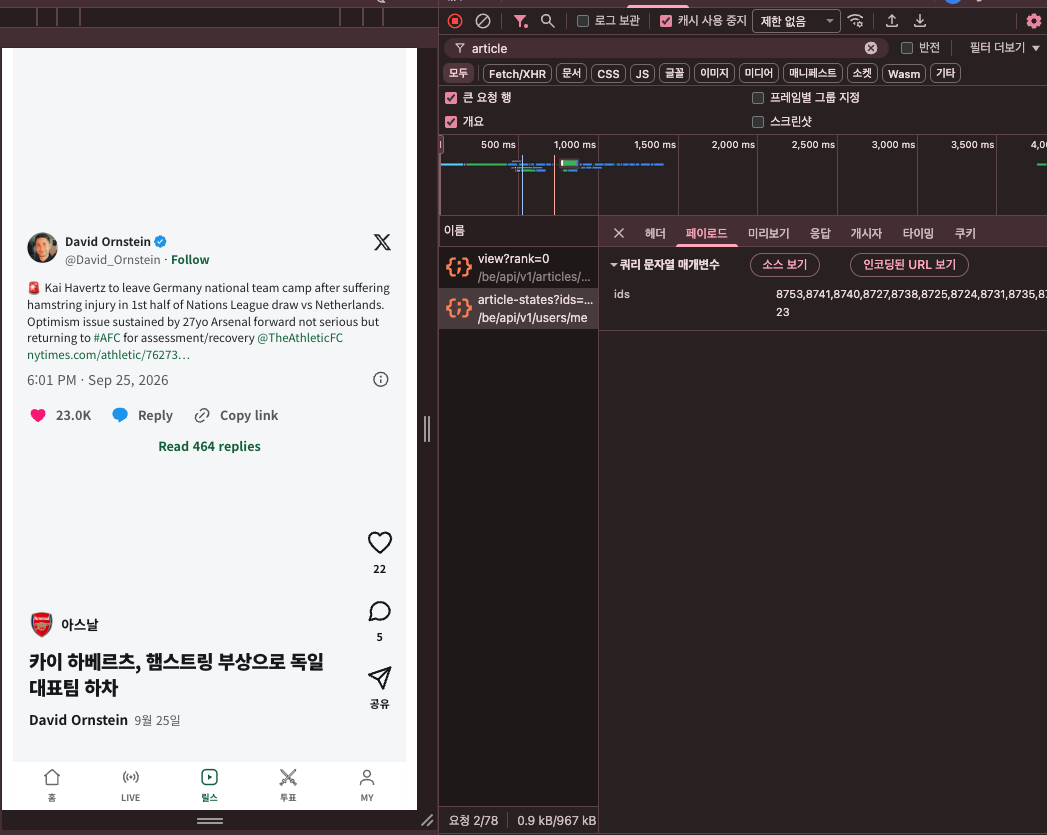Click the 소스 보기 button
Viewport: 1047px width, 835px height.
coord(785,265)
